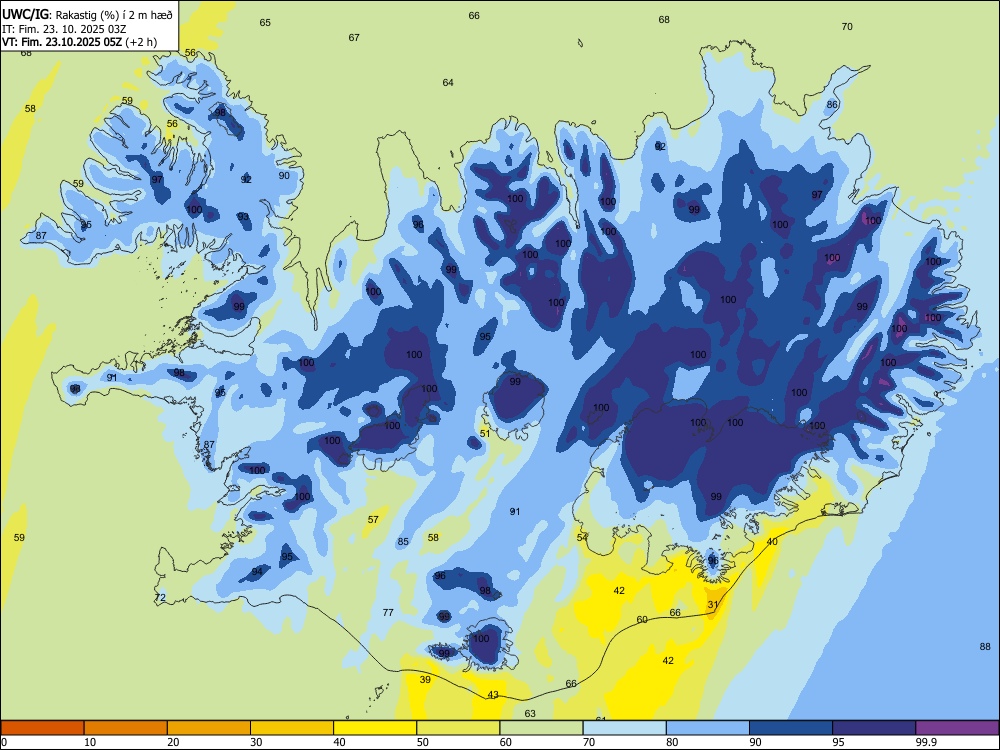Click the map value '65' at the top left

pos(265,23)
